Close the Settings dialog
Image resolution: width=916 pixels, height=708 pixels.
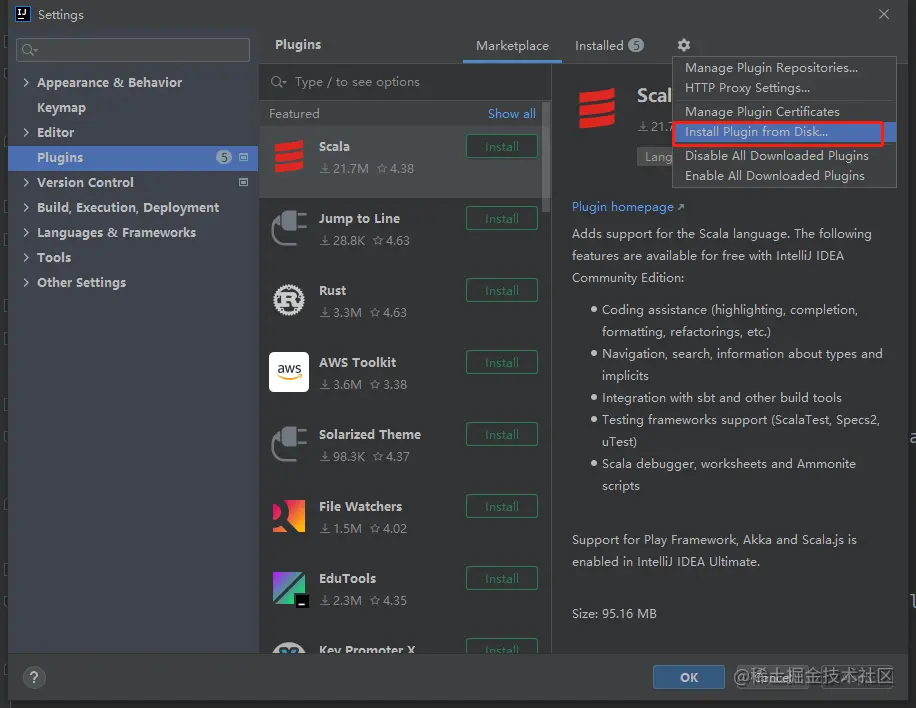tap(884, 14)
